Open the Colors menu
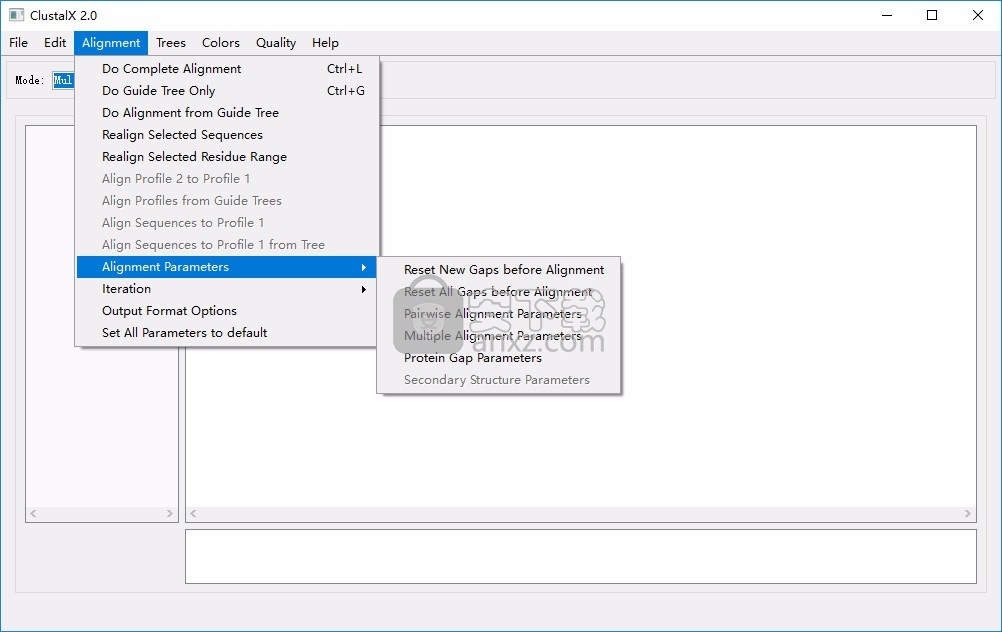The height and width of the screenshot is (632, 1002). 220,43
